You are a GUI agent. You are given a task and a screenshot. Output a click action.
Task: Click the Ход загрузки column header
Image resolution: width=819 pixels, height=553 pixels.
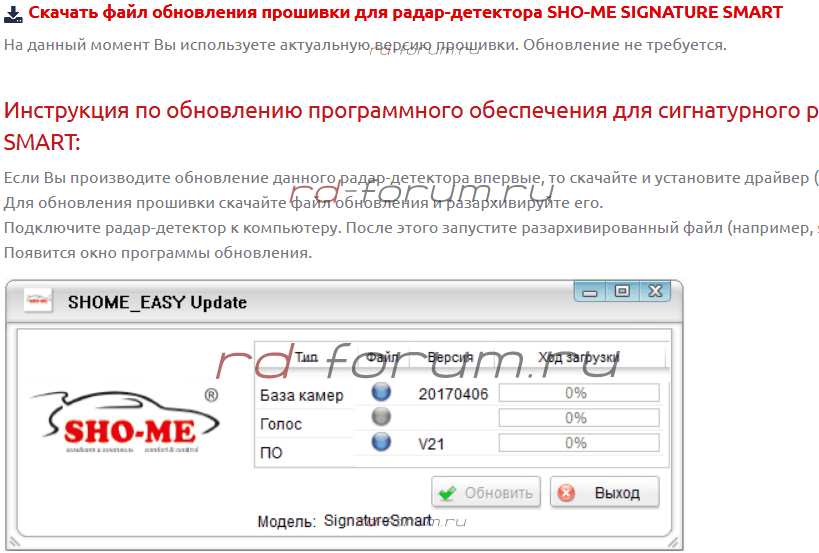[x=579, y=357]
